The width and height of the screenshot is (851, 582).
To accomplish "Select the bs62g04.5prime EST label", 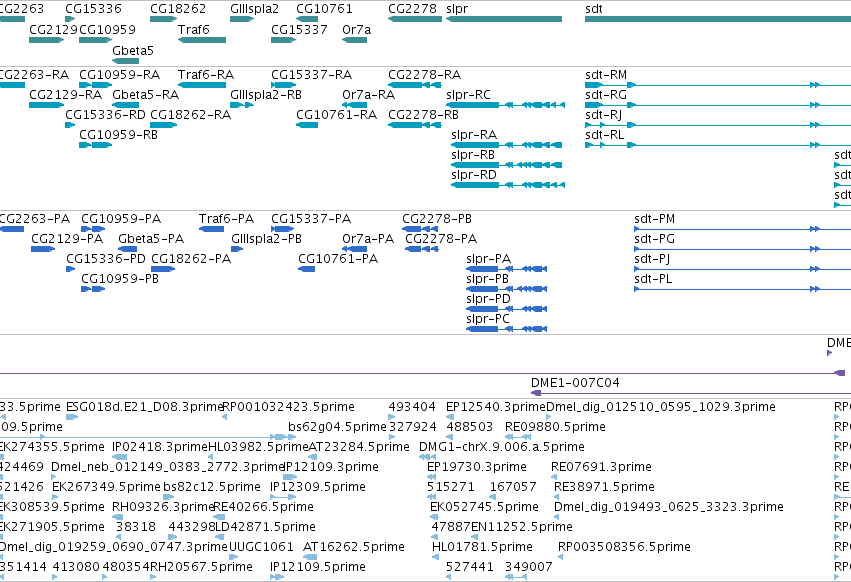I will click(337, 427).
